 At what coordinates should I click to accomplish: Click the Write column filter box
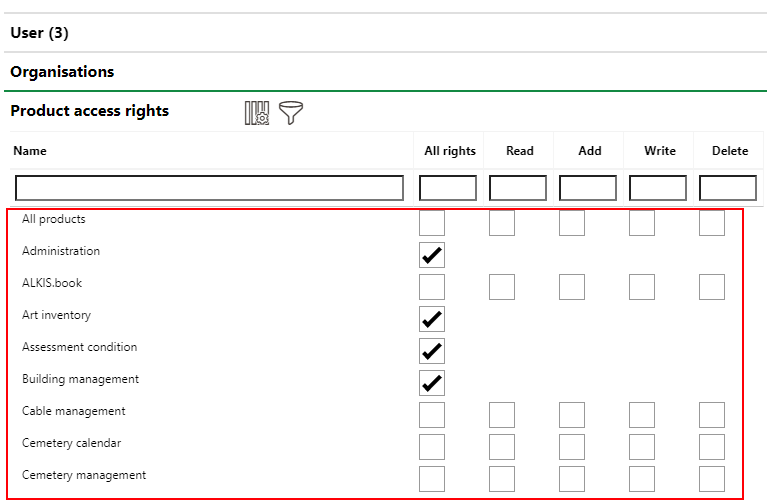point(658,188)
